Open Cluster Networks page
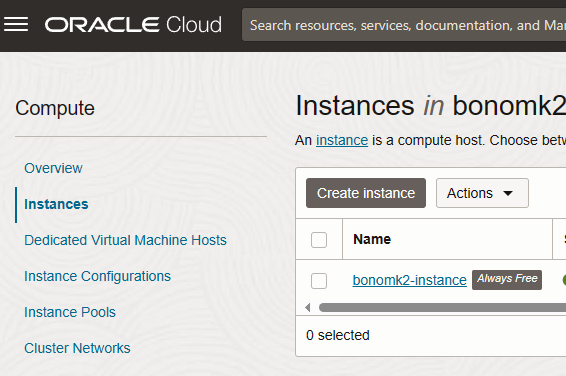Viewport: 566px width, 376px height. coord(77,348)
